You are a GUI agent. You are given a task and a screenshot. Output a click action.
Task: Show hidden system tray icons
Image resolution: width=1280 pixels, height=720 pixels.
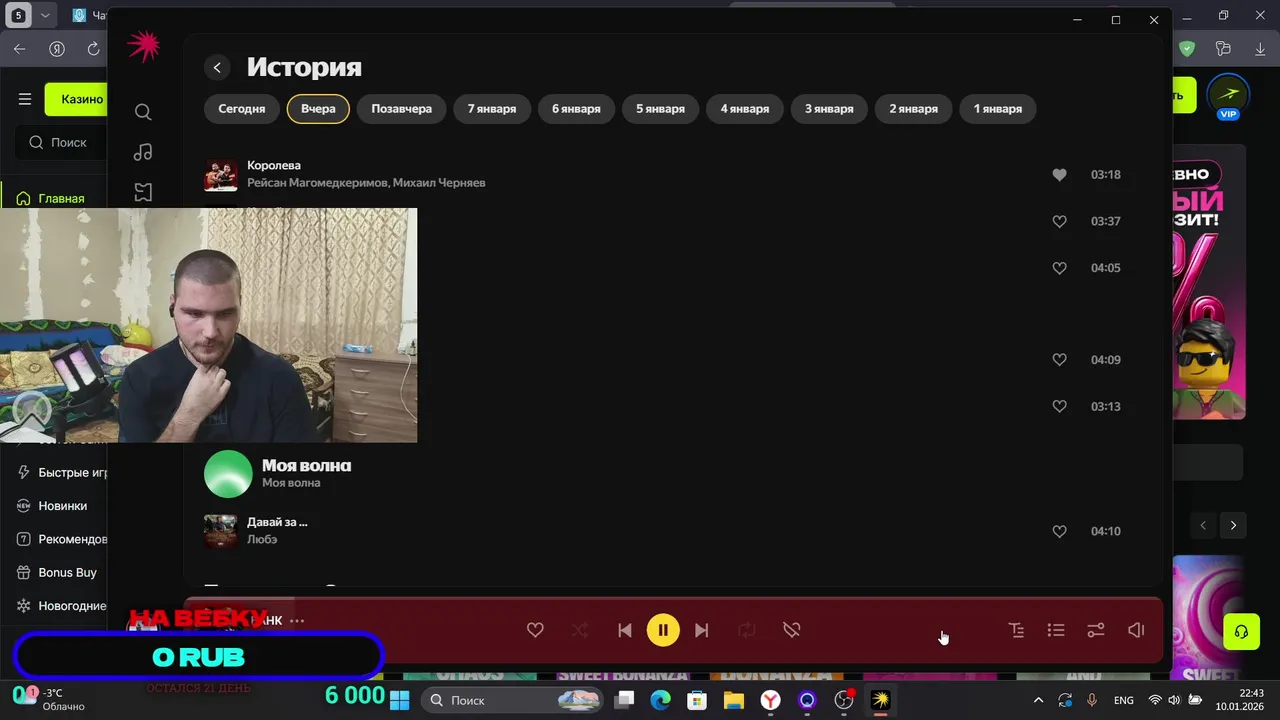(1038, 700)
